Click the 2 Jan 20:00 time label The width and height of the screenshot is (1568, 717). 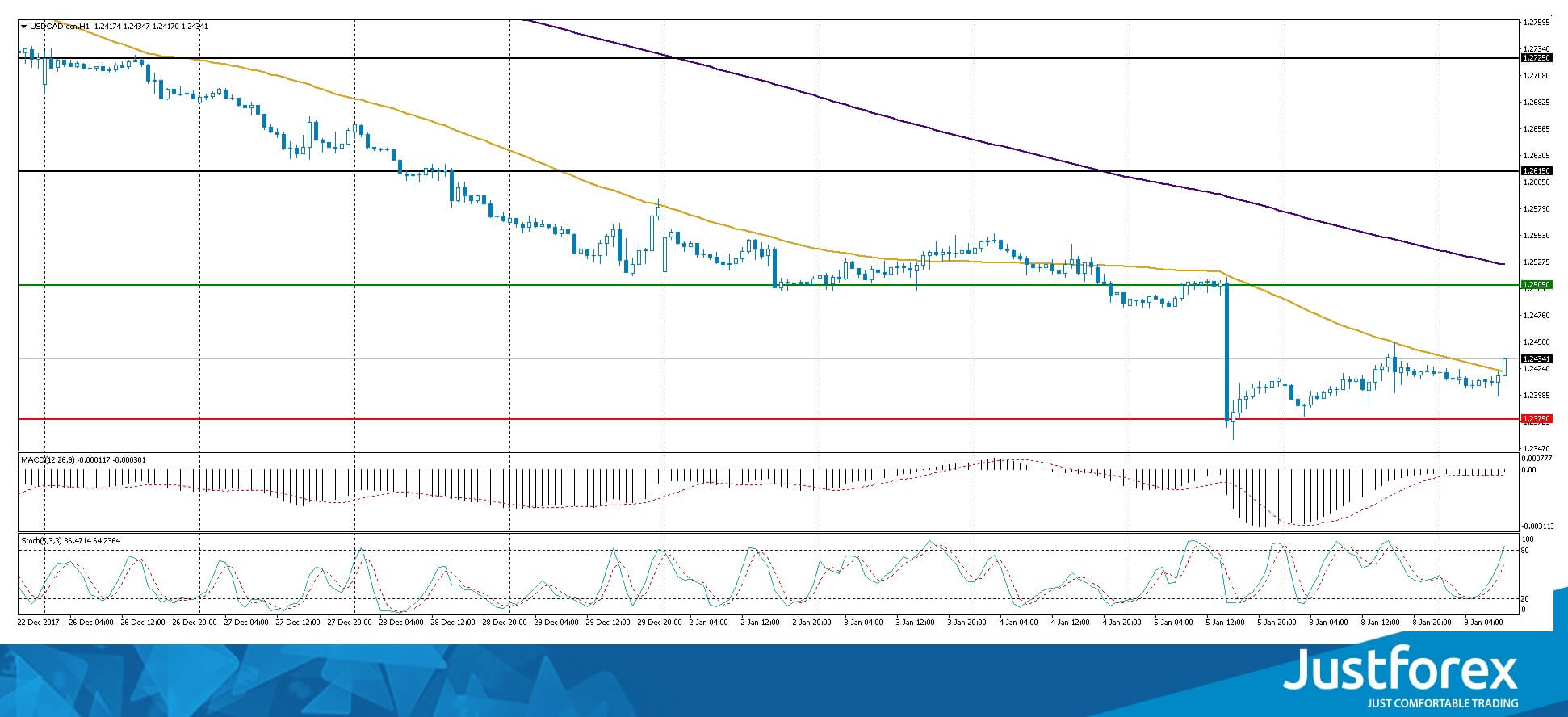pos(811,623)
